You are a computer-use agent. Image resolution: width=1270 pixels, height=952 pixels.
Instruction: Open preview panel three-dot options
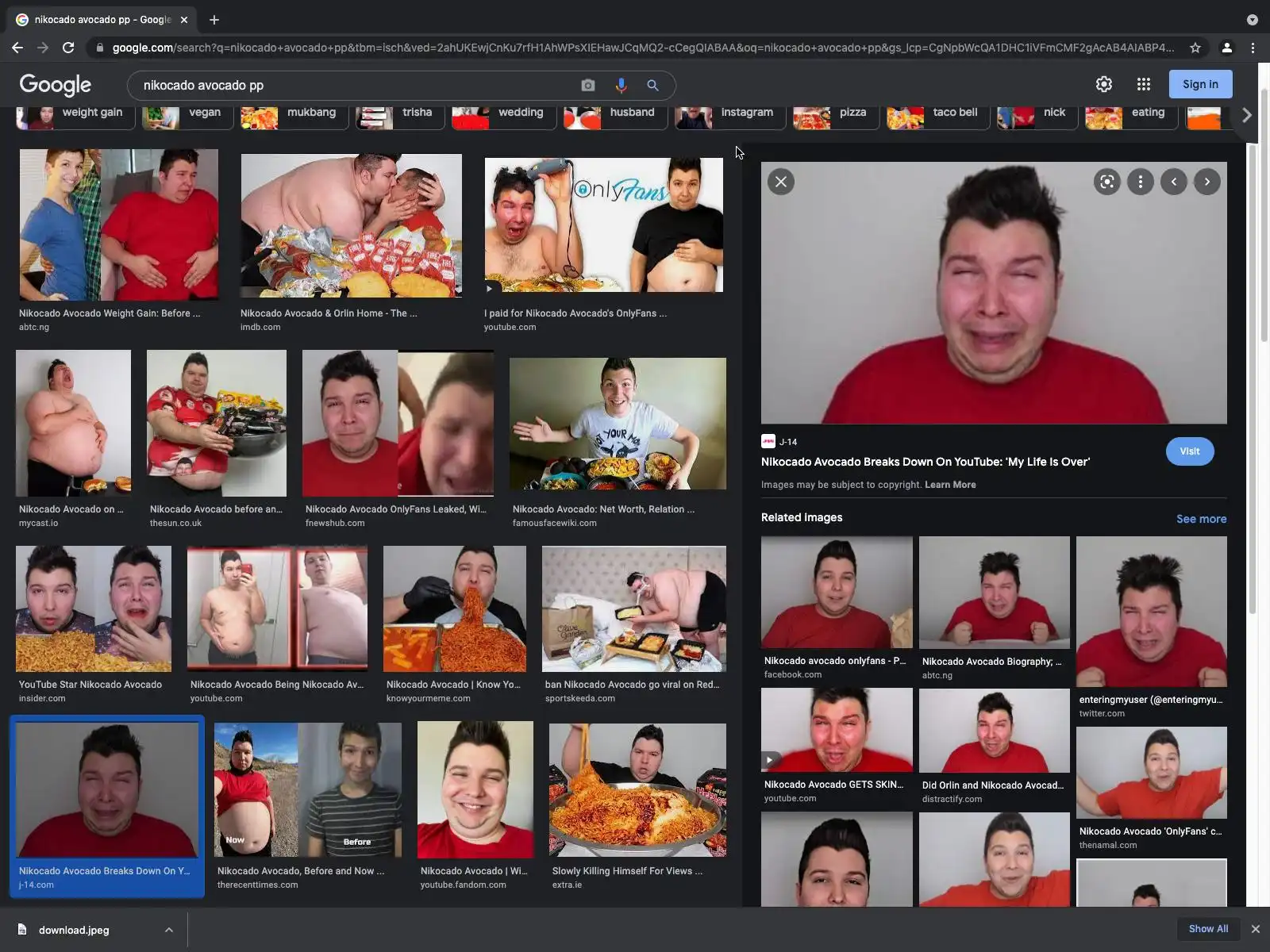1141,182
